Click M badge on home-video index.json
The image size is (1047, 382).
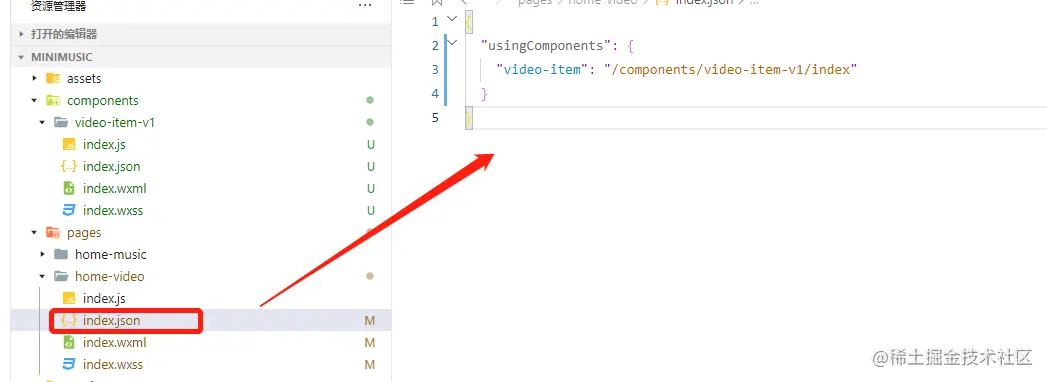click(369, 321)
